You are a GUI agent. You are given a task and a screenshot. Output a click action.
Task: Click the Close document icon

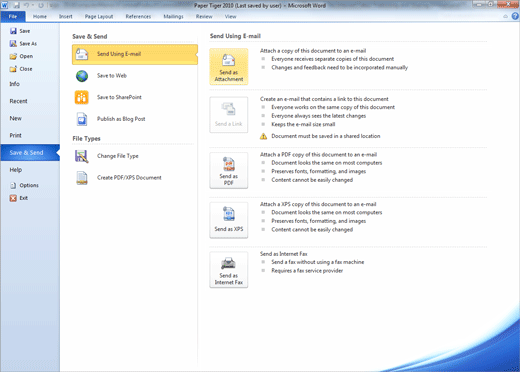point(13,69)
